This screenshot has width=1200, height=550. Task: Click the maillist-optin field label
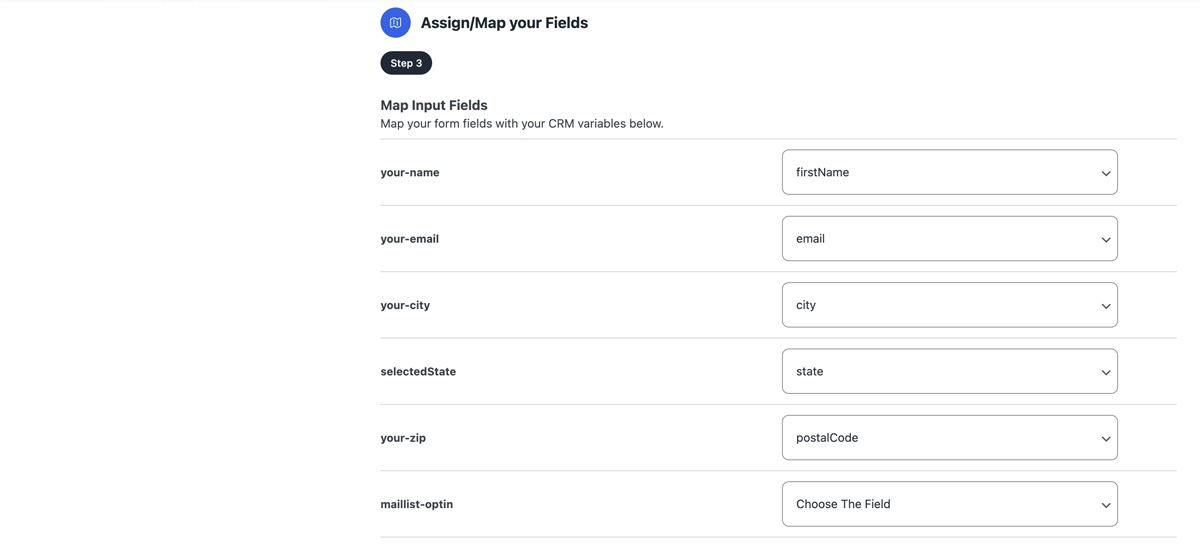click(417, 504)
